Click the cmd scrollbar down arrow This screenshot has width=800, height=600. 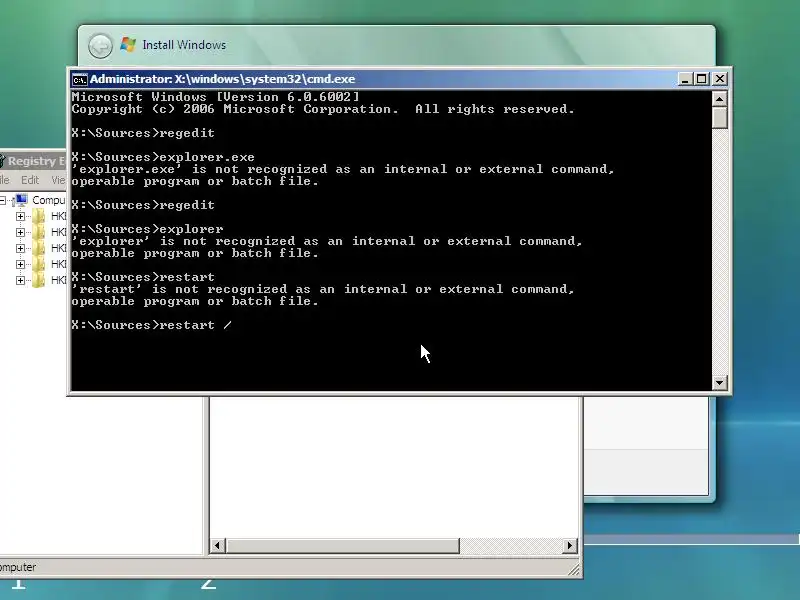(x=719, y=383)
